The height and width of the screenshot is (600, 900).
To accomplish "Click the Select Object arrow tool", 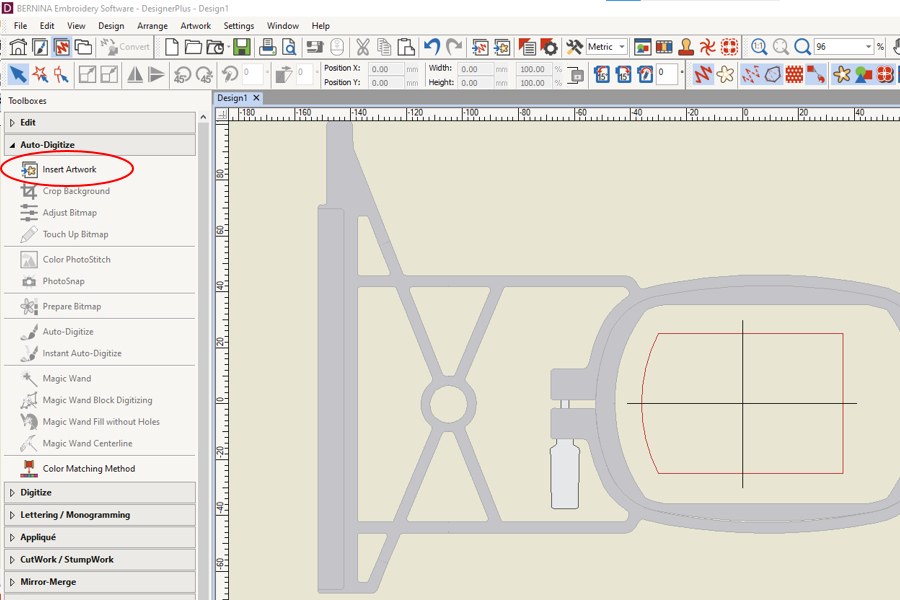I will (18, 75).
